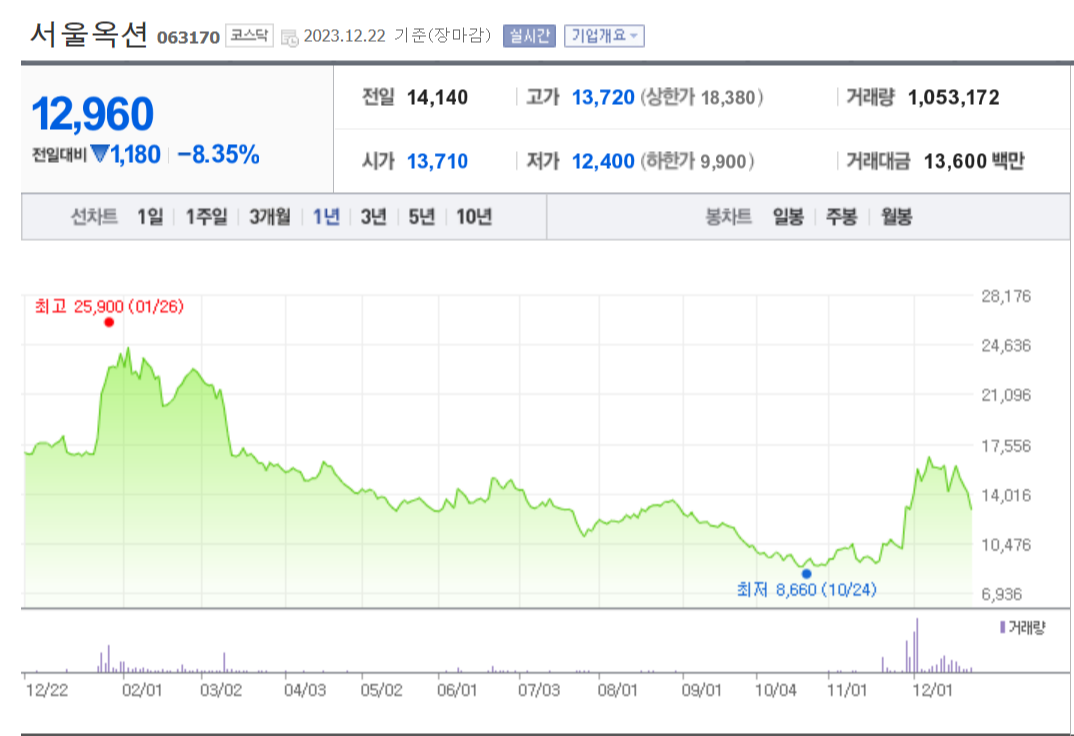Click the -8.35% change rate
The image size is (1074, 736).
(218, 155)
